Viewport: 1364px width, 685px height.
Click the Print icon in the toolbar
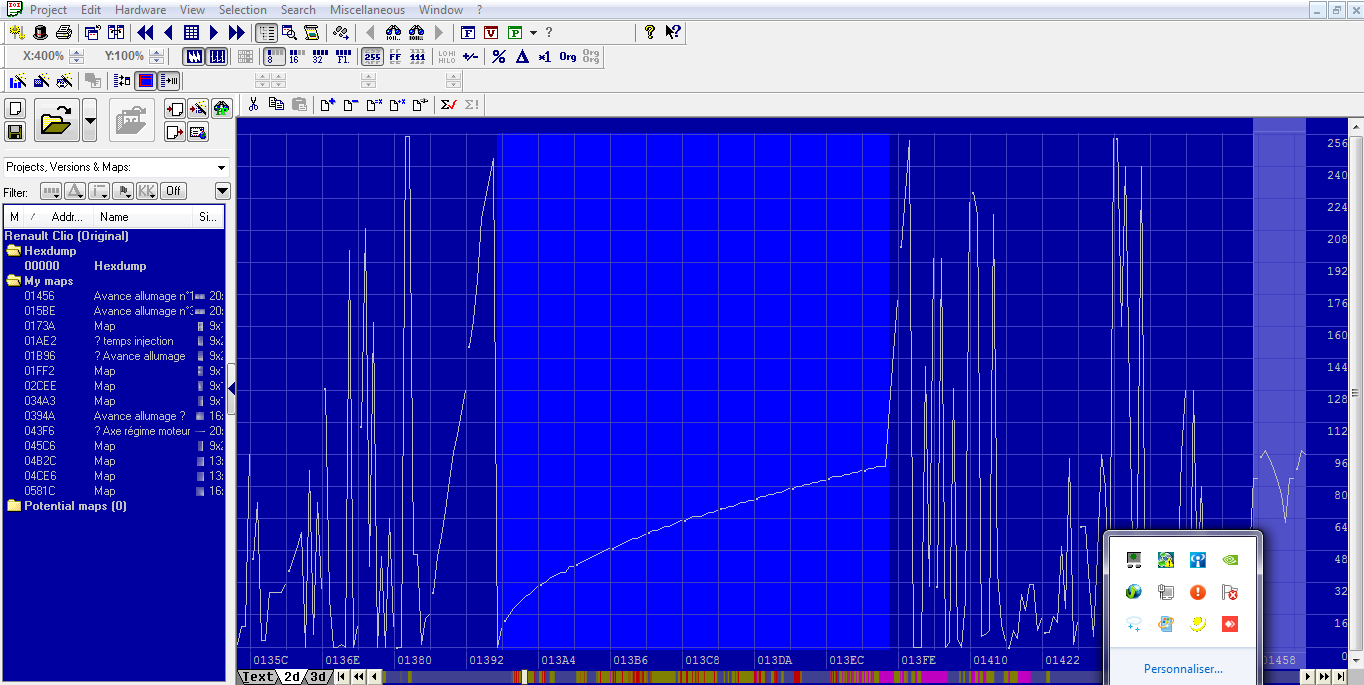(x=64, y=33)
